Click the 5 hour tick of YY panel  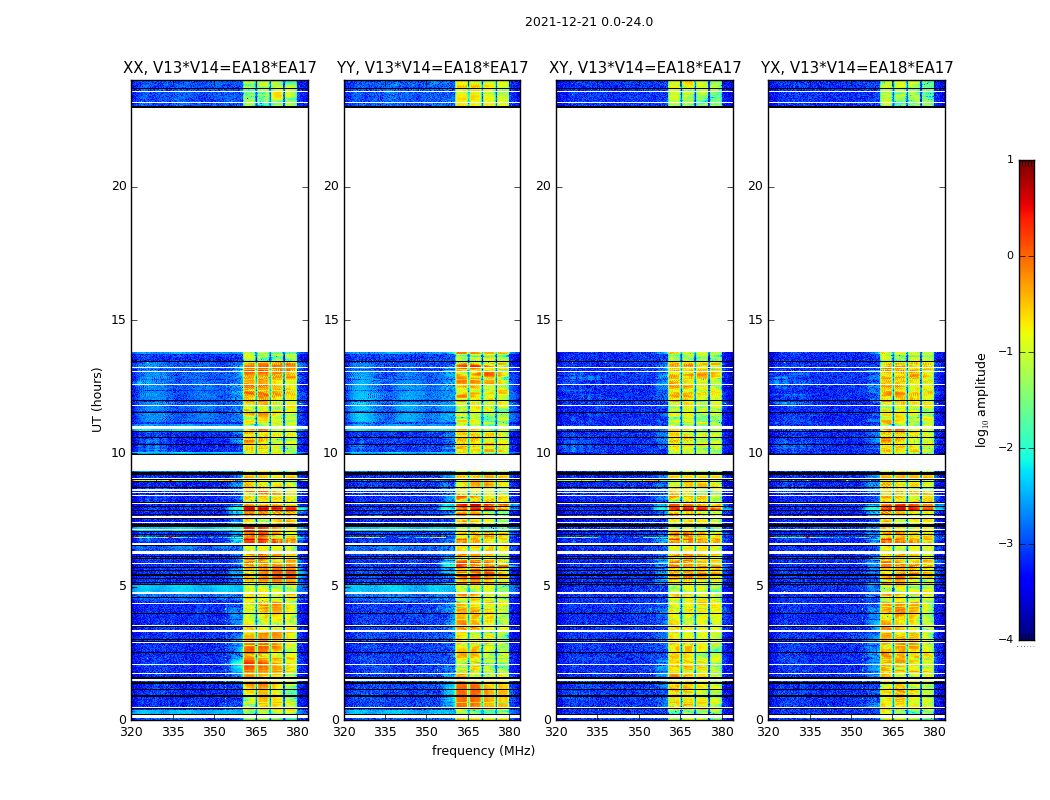(x=335, y=586)
